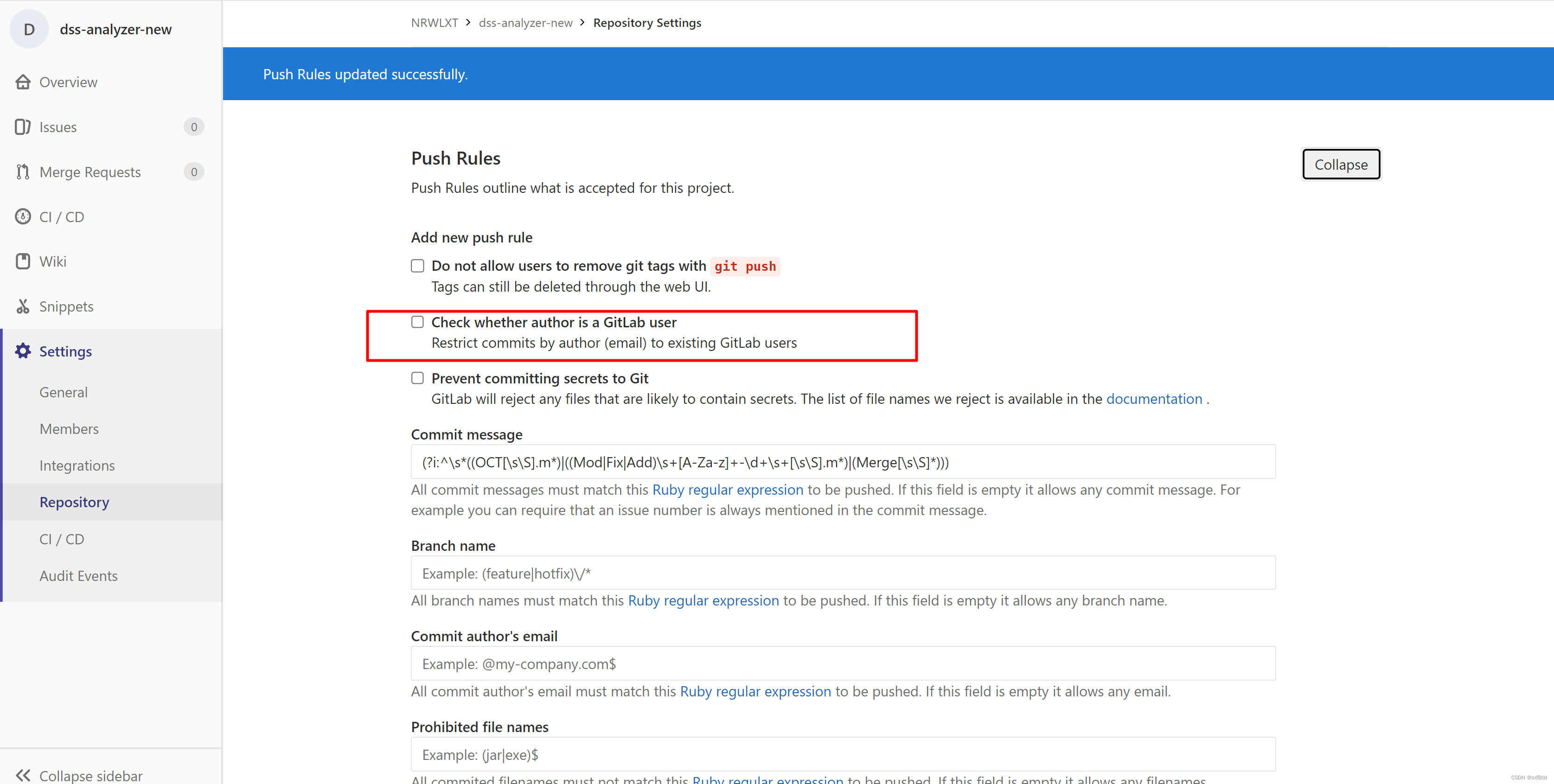Check 'Check whether author is a GitLab user'
The height and width of the screenshot is (784, 1554).
[x=417, y=322]
